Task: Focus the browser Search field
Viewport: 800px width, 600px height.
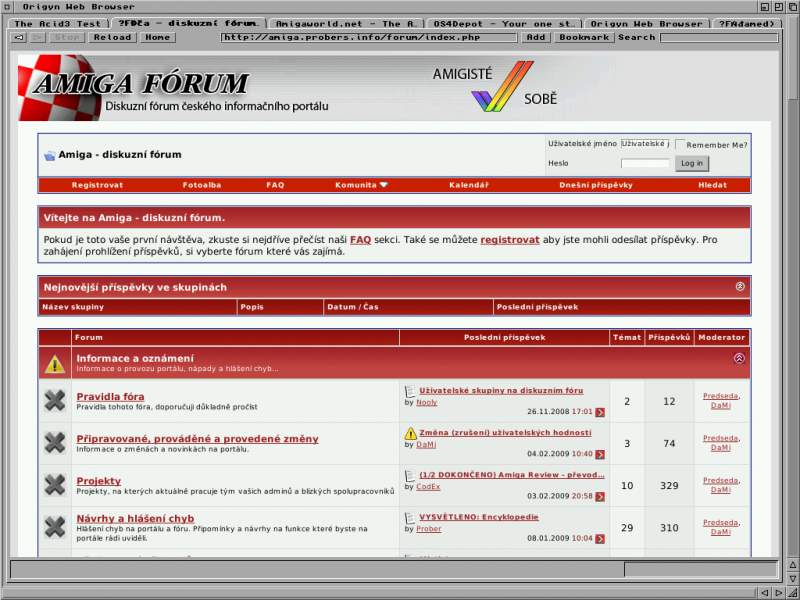Action: 719,37
